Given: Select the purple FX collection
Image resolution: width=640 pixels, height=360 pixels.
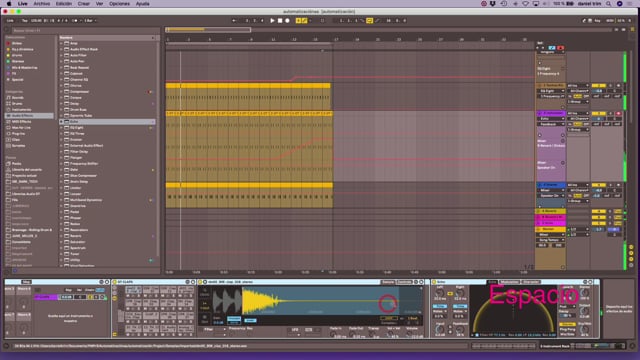Looking at the screenshot, I should click(x=13, y=73).
